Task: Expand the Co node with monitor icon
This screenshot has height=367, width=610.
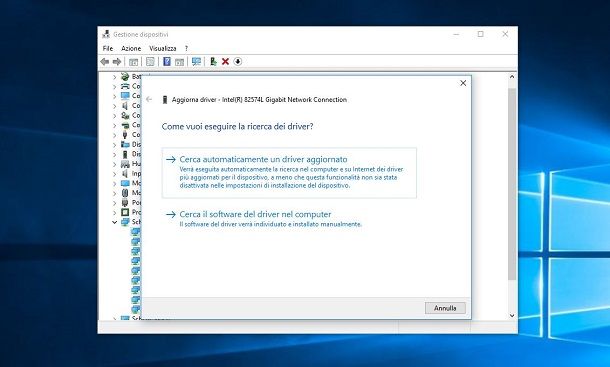Action: pyautogui.click(x=114, y=96)
